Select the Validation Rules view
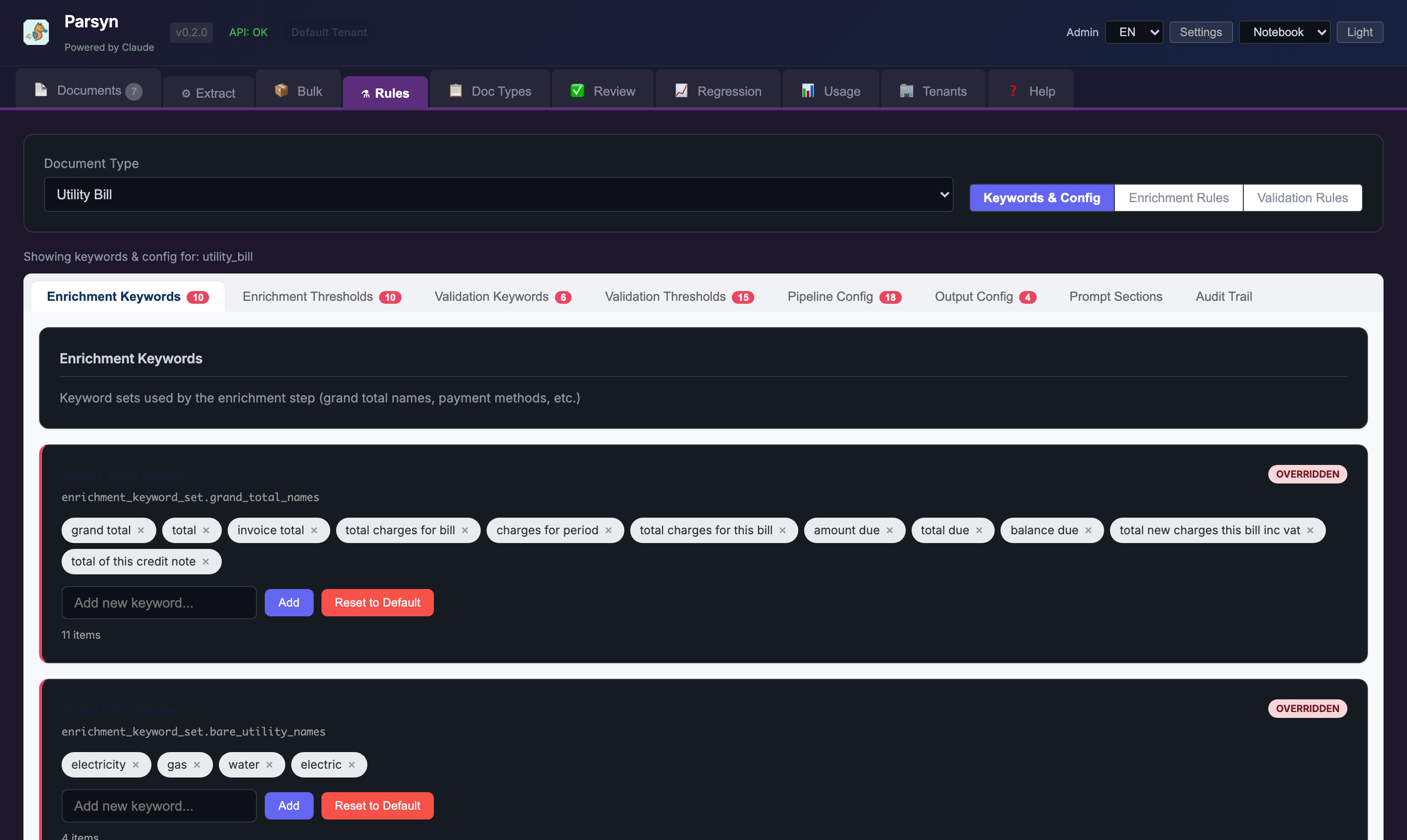This screenshot has height=840, width=1407. coord(1302,198)
